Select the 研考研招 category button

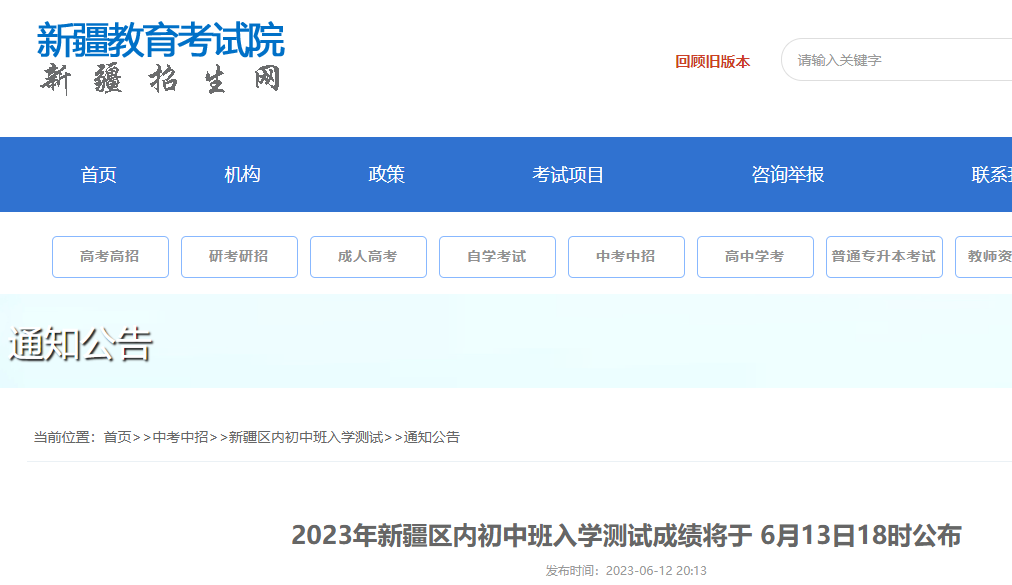point(239,257)
